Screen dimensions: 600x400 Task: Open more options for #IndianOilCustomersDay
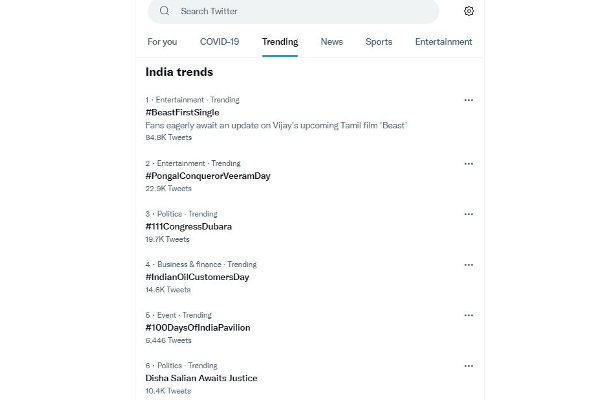(x=468, y=265)
